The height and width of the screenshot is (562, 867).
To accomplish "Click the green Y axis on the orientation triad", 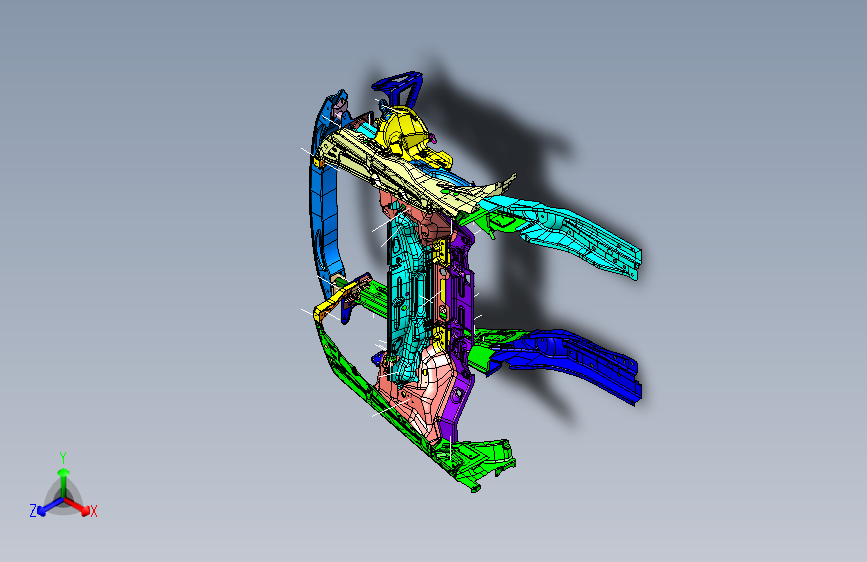I will (63, 478).
